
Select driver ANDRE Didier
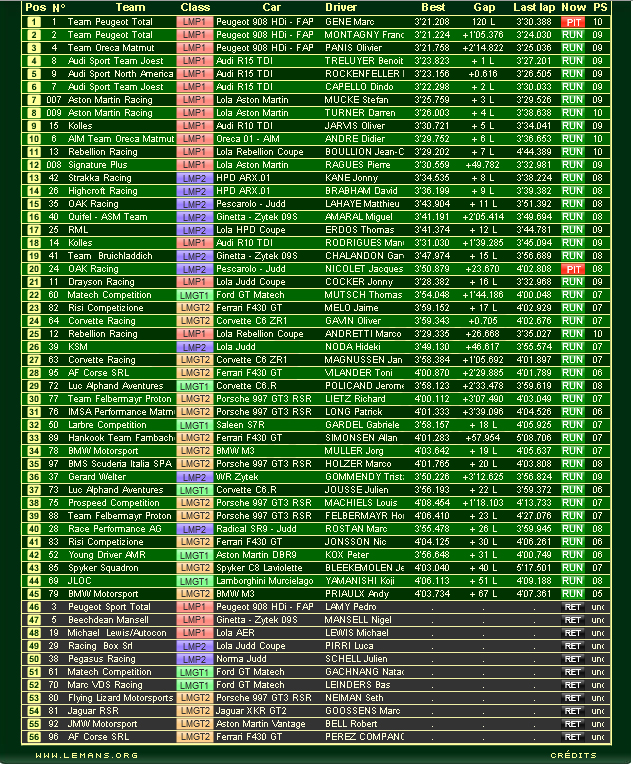coord(355,139)
